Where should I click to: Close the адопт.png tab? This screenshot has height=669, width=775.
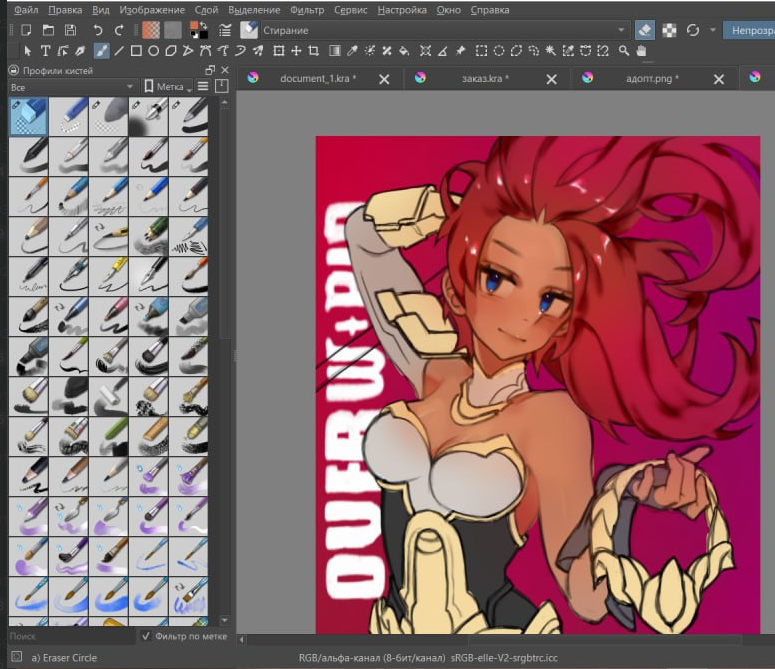point(719,79)
